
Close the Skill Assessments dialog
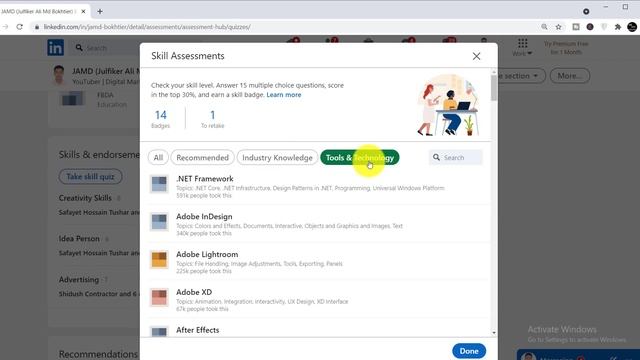pos(476,56)
